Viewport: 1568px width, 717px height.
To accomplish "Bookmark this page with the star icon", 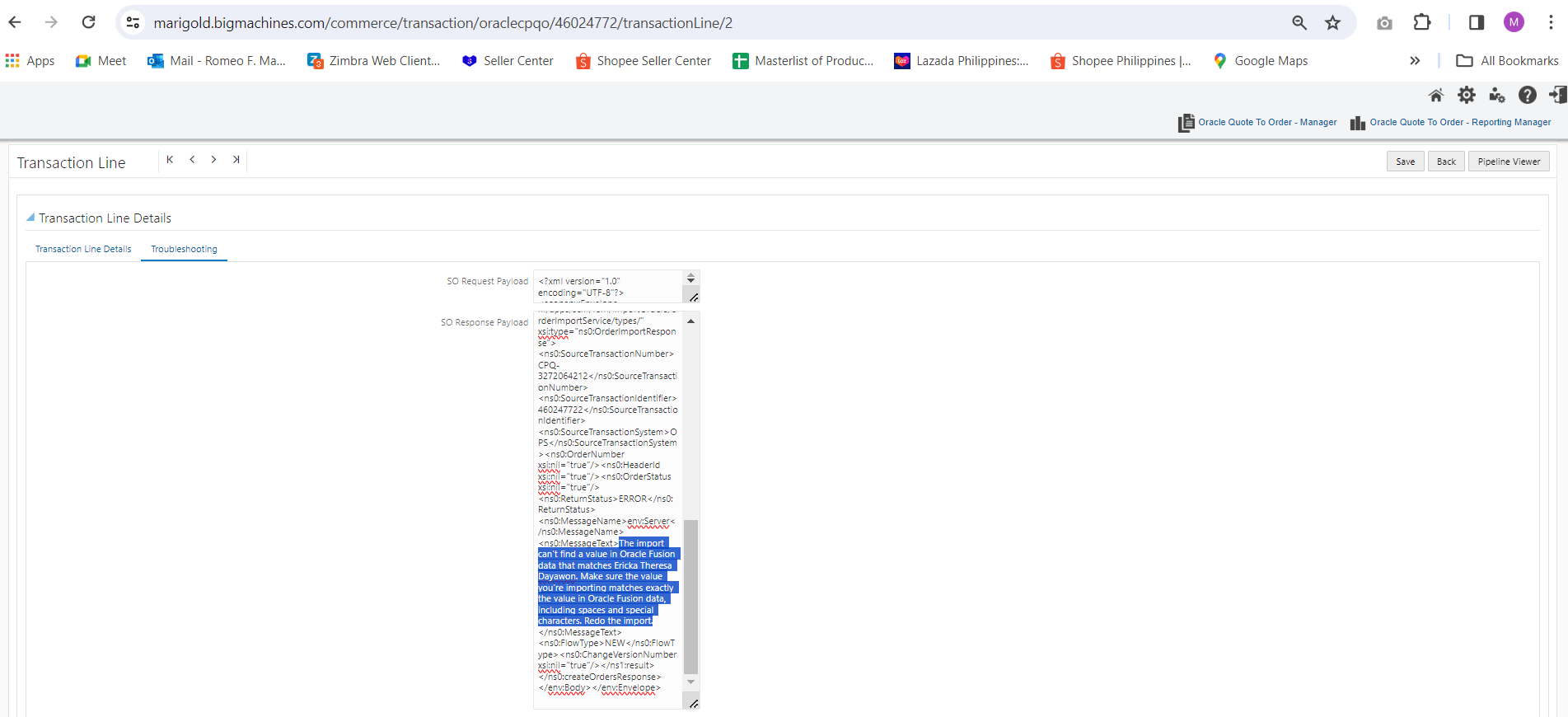I will (x=1333, y=22).
